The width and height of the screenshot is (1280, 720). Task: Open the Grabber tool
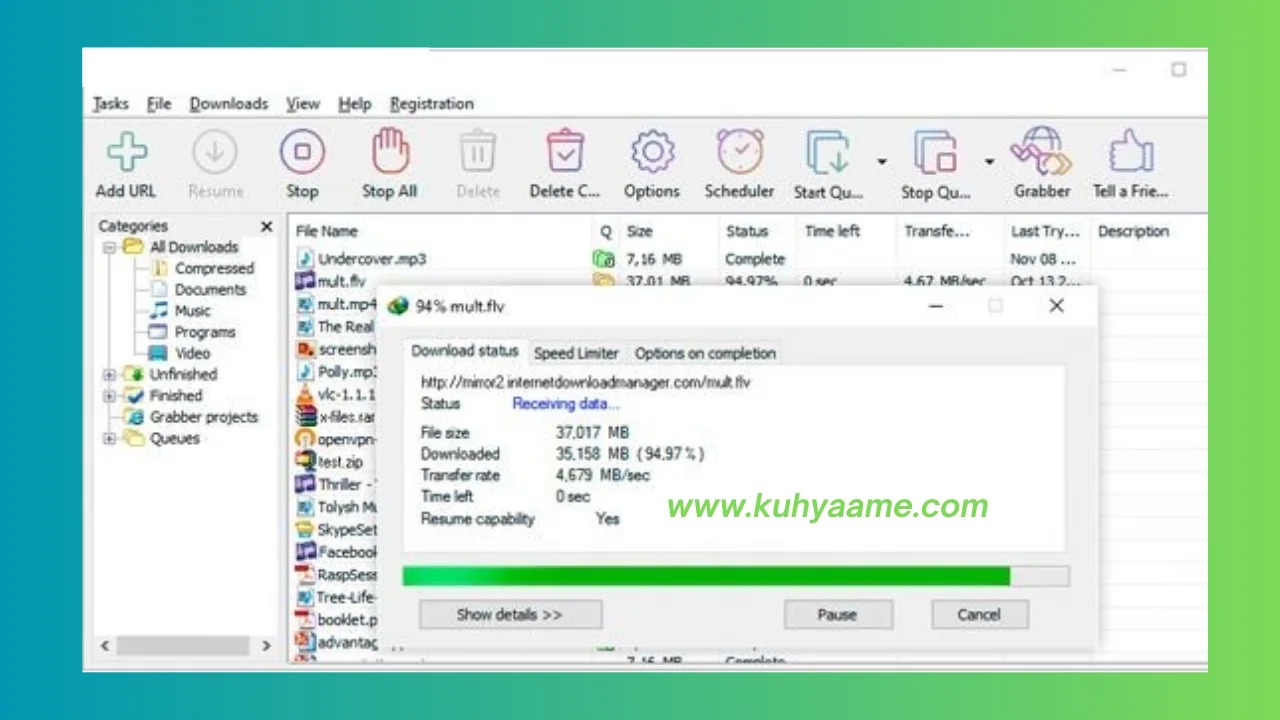1040,153
